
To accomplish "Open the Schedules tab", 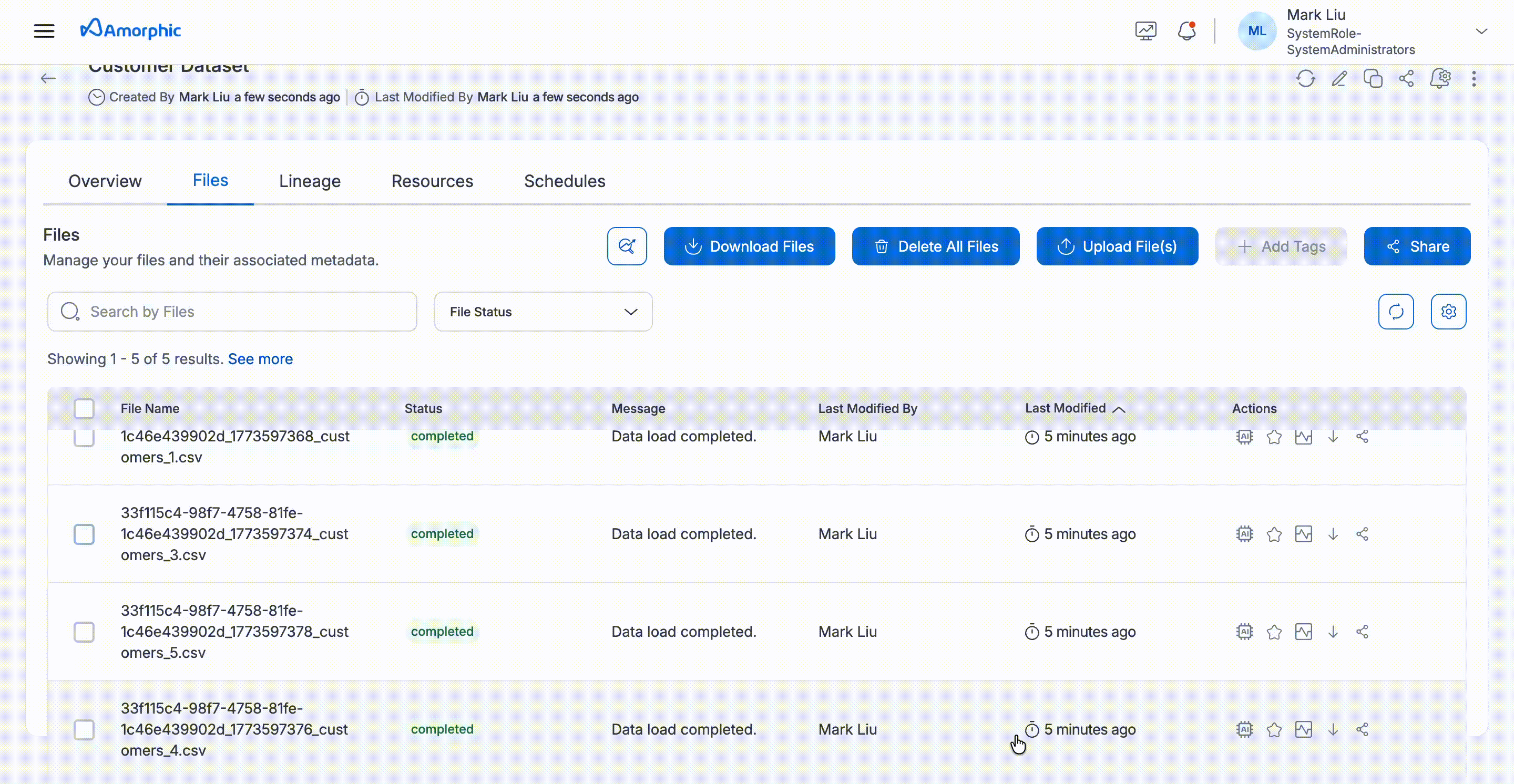I will tap(564, 181).
